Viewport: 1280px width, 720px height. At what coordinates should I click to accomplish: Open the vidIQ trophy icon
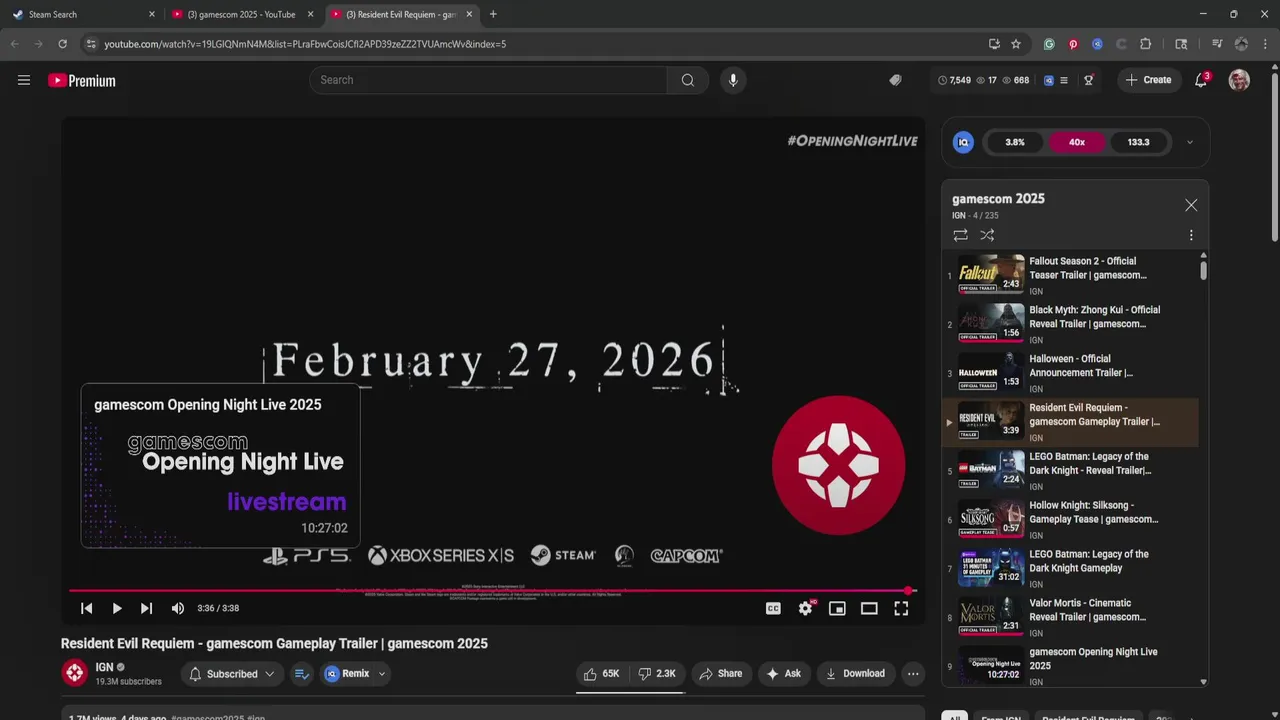tap(1089, 80)
